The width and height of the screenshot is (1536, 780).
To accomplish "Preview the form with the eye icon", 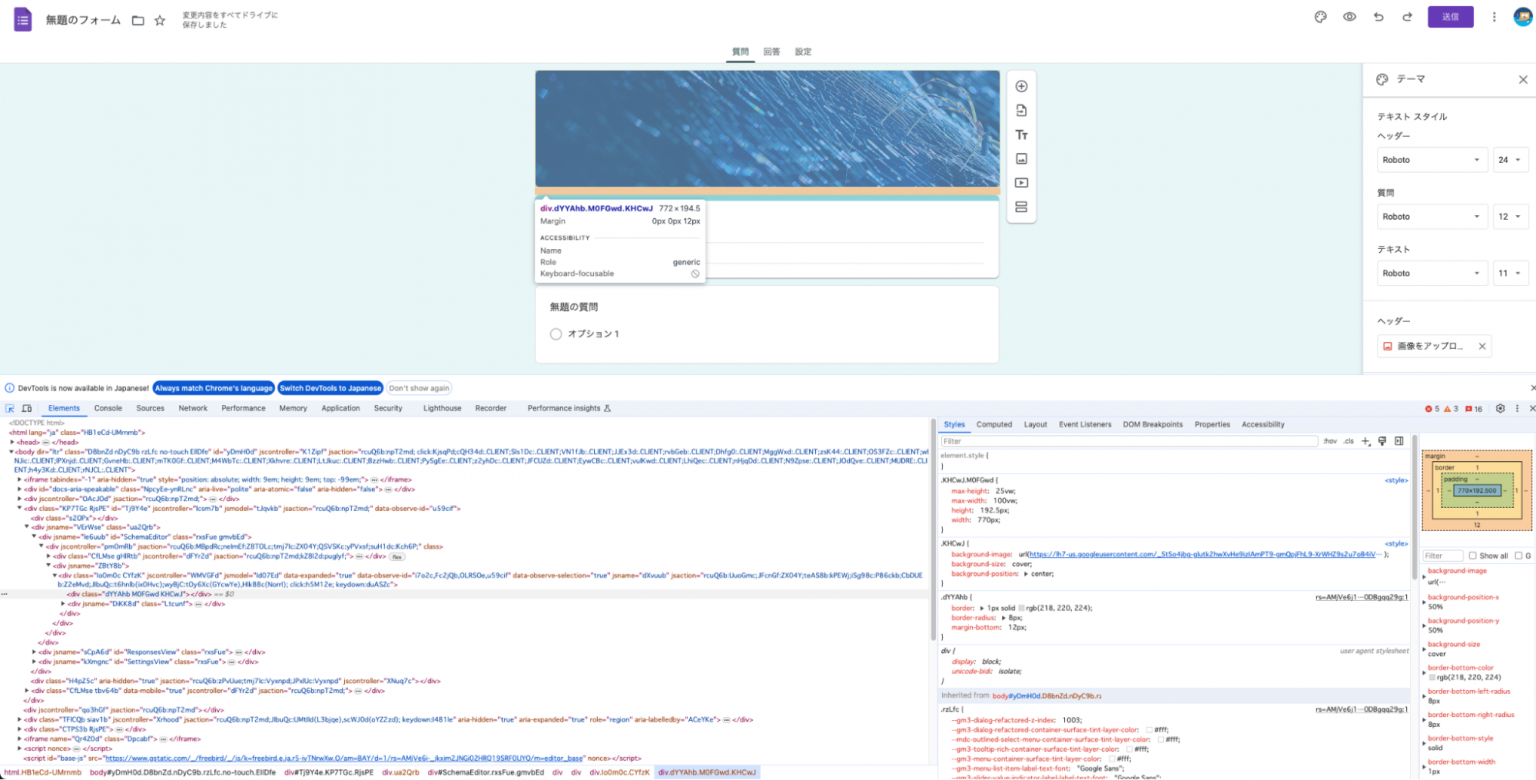I will 1349,17.
